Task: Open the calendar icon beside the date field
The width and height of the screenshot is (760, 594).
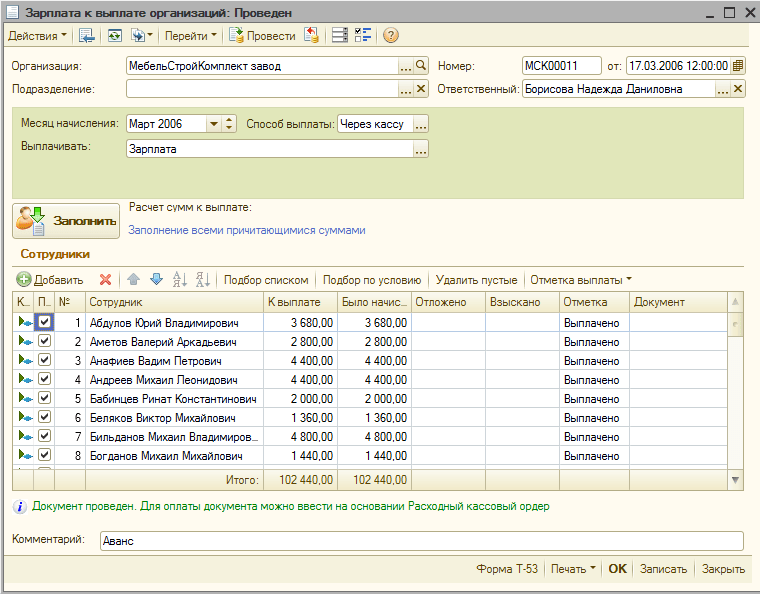Action: (738, 66)
